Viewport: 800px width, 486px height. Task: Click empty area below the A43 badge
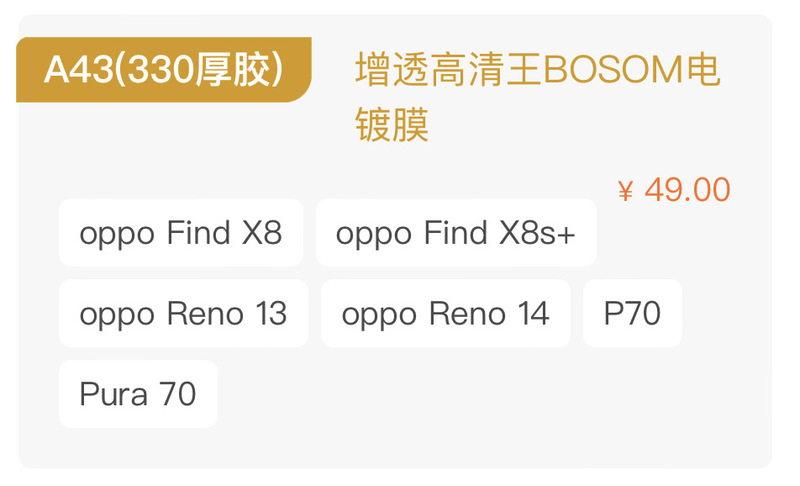(160, 150)
